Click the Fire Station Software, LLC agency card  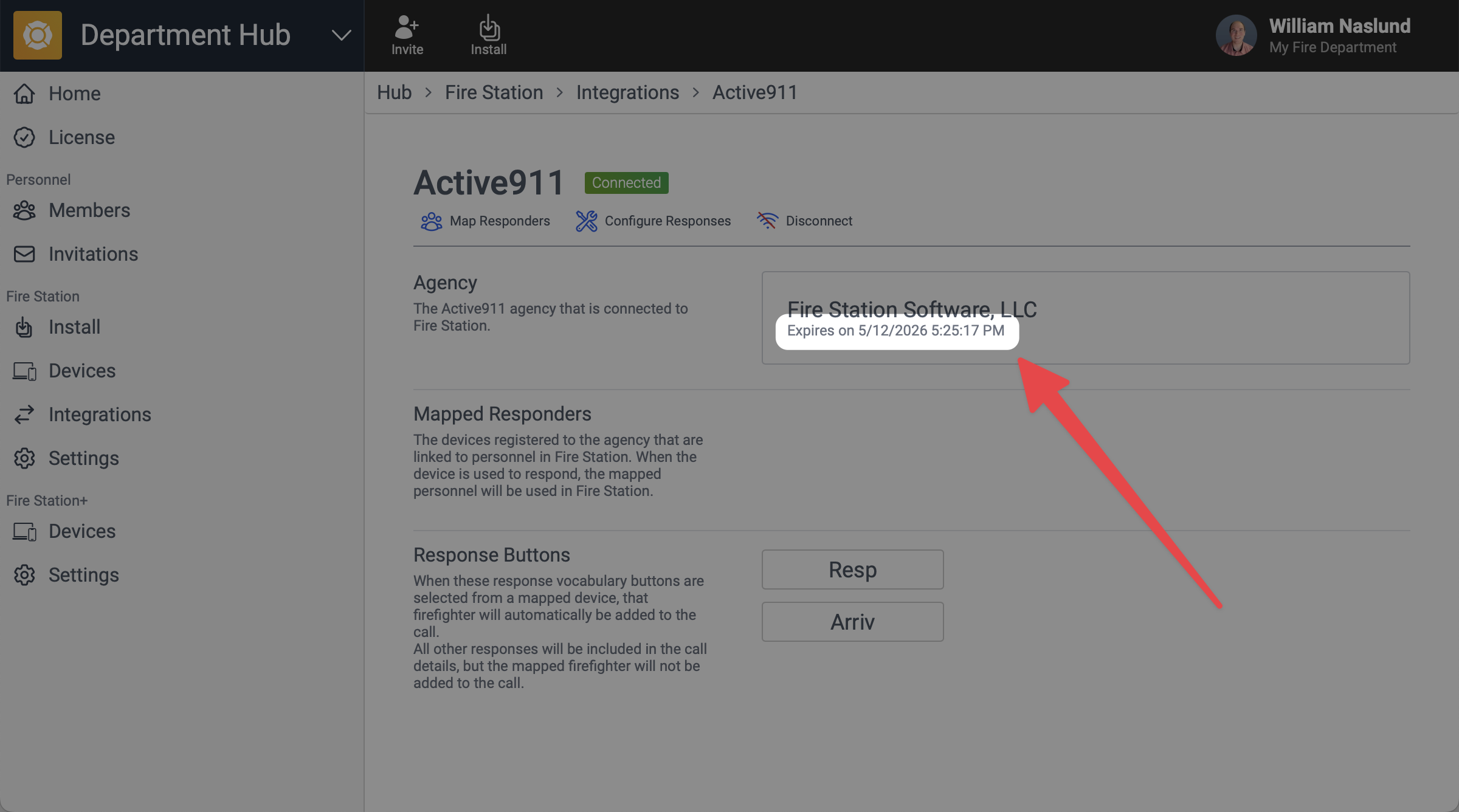pyautogui.click(x=1086, y=318)
